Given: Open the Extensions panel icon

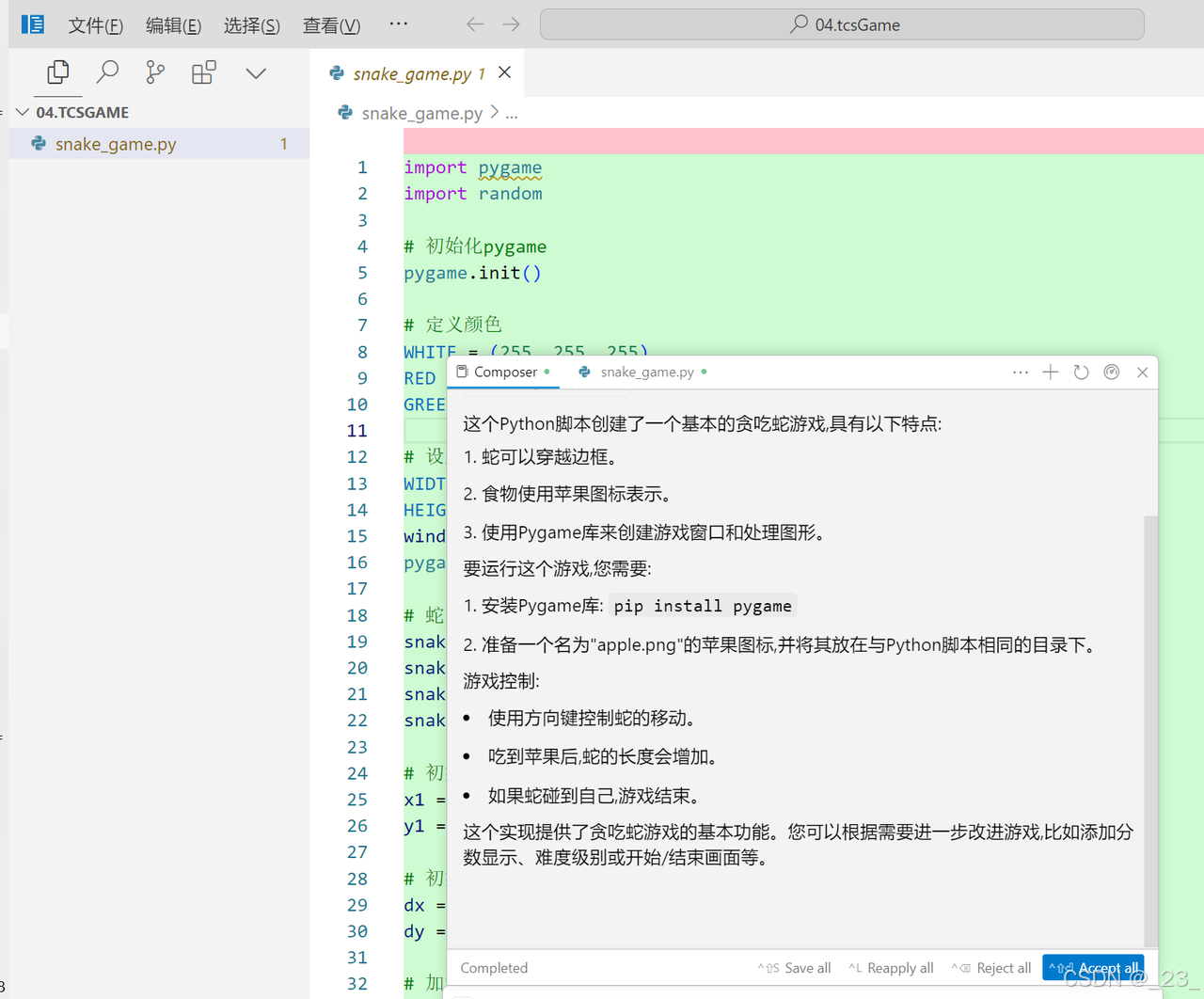Looking at the screenshot, I should click(x=204, y=72).
